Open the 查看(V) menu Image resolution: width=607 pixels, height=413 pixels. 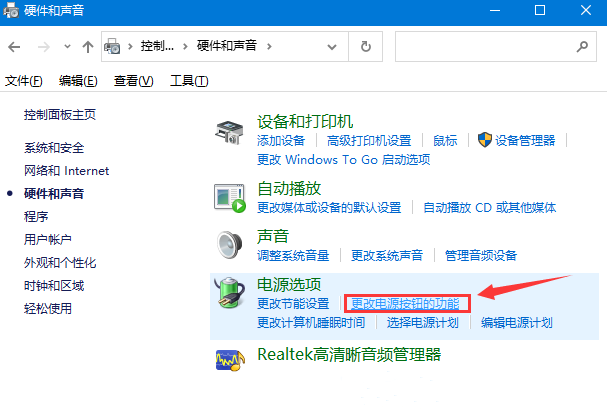(x=133, y=81)
